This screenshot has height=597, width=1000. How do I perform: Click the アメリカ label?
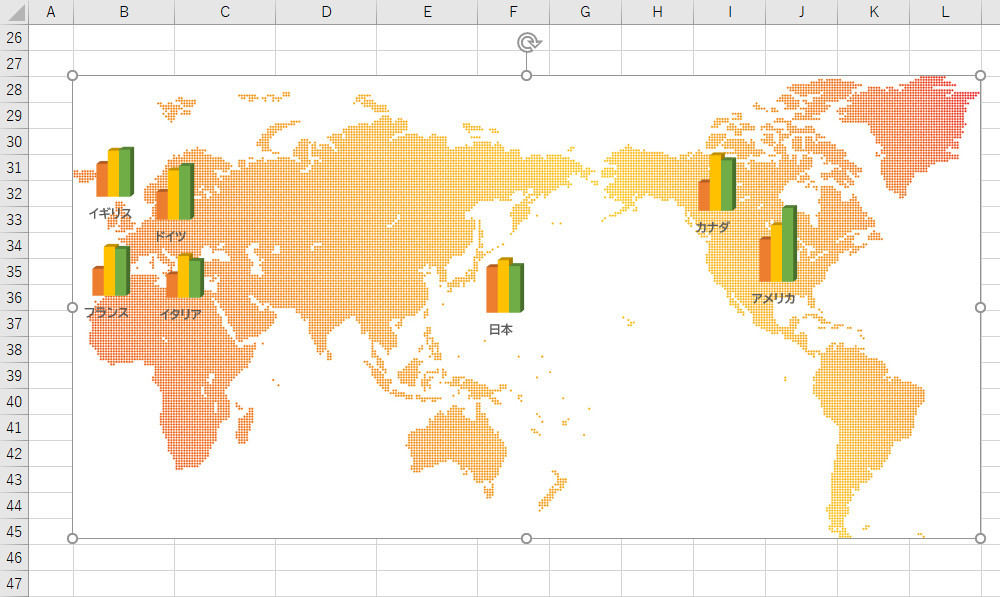(773, 298)
